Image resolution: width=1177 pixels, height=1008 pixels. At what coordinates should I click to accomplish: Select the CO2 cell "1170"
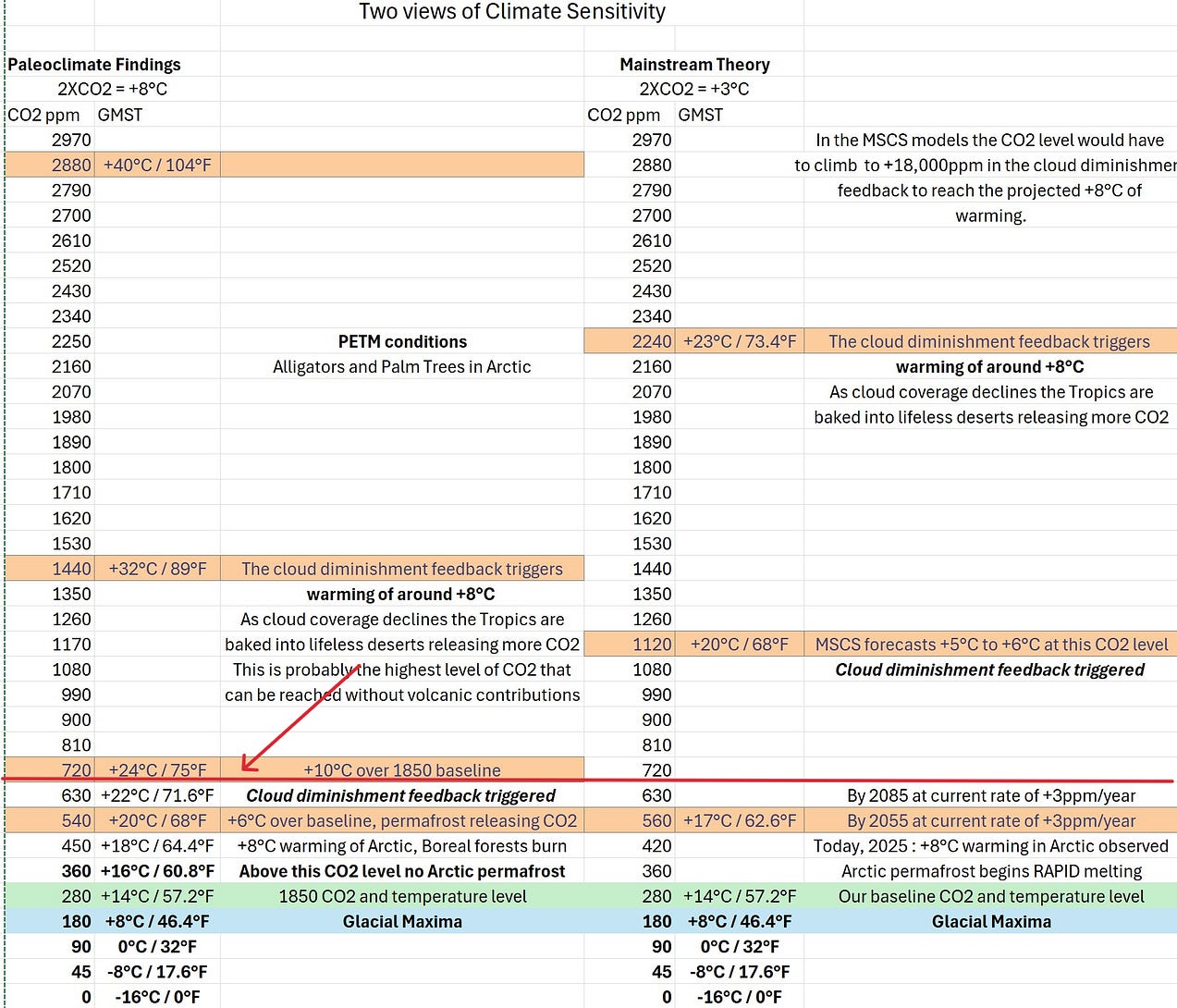pos(71,645)
